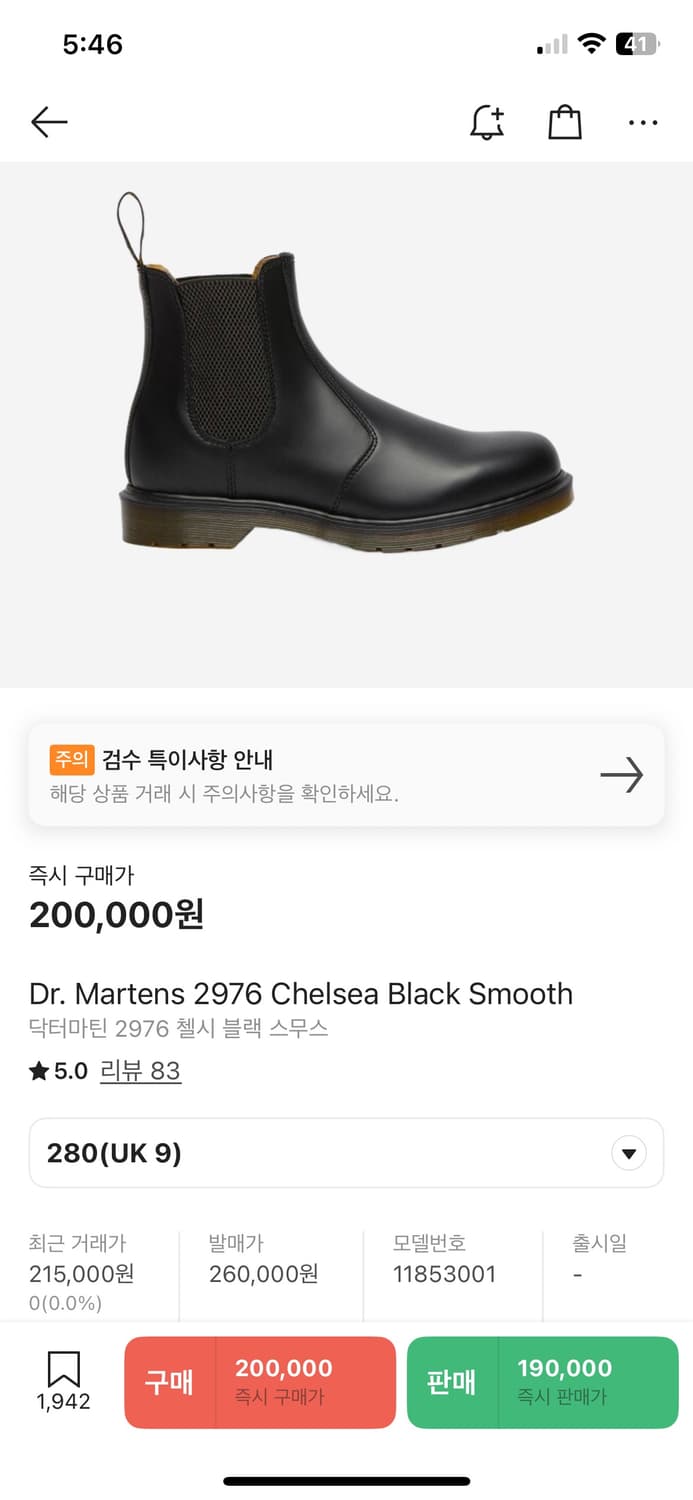Tap the notification bell icon

tap(487, 123)
